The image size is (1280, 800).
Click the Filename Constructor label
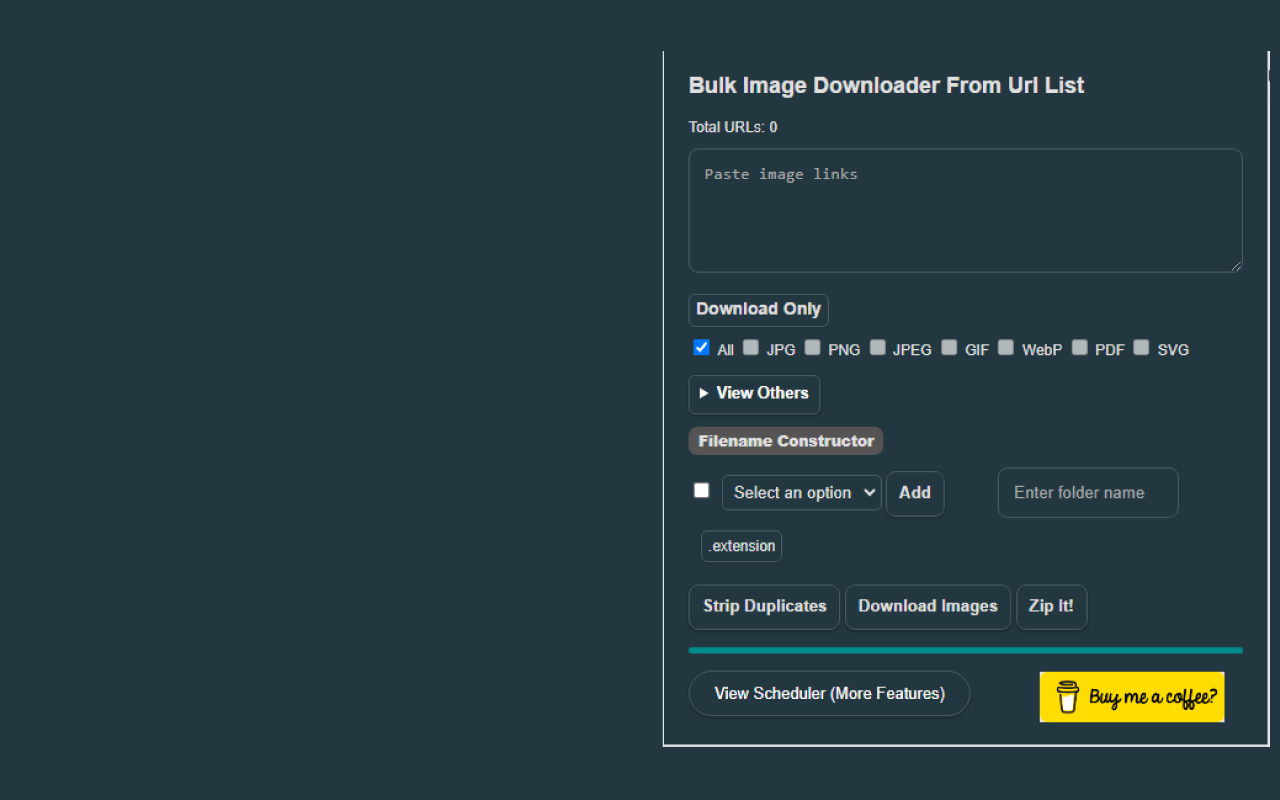tap(786, 441)
